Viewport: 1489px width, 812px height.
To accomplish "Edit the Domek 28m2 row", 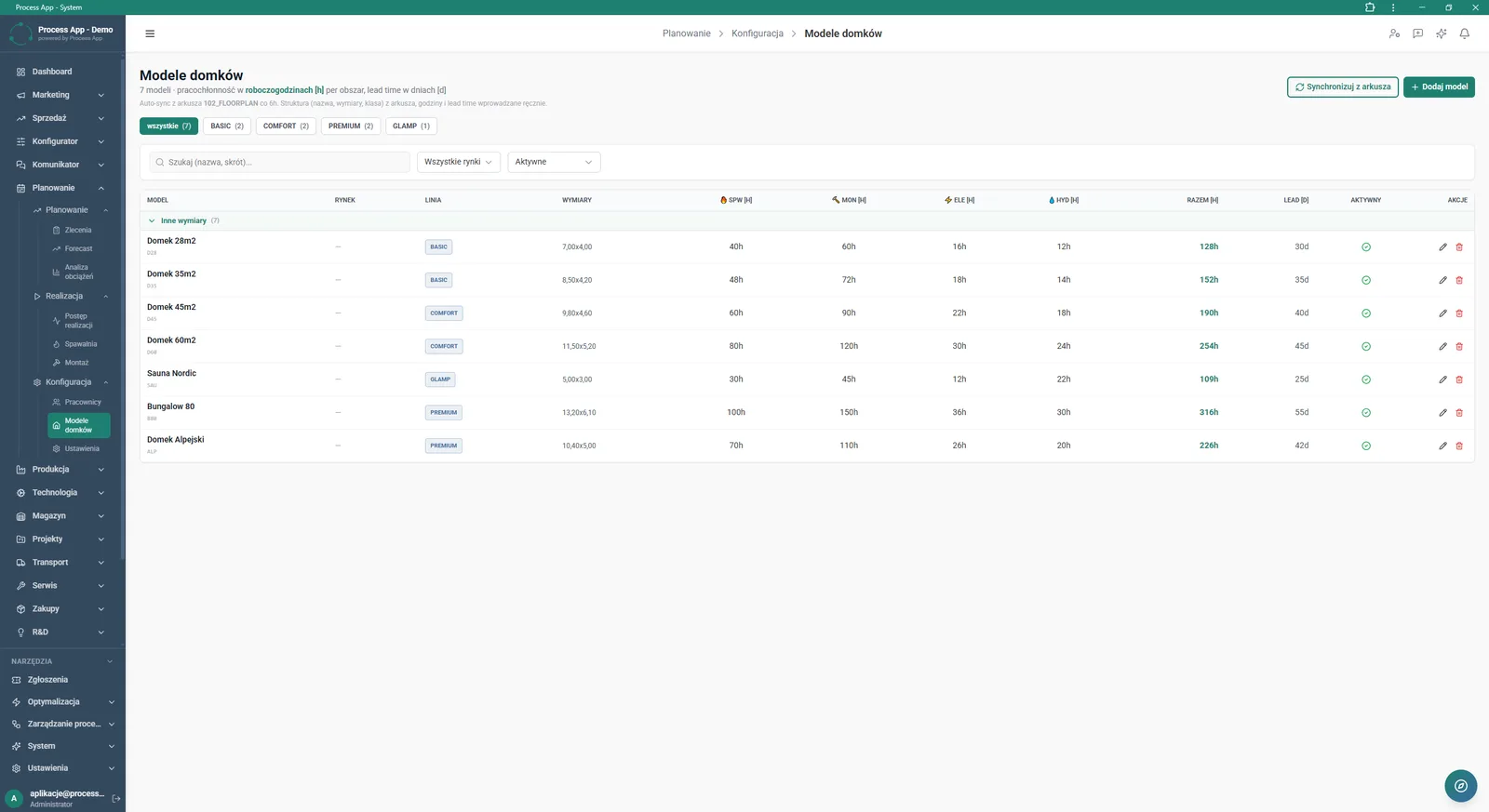I will point(1442,247).
